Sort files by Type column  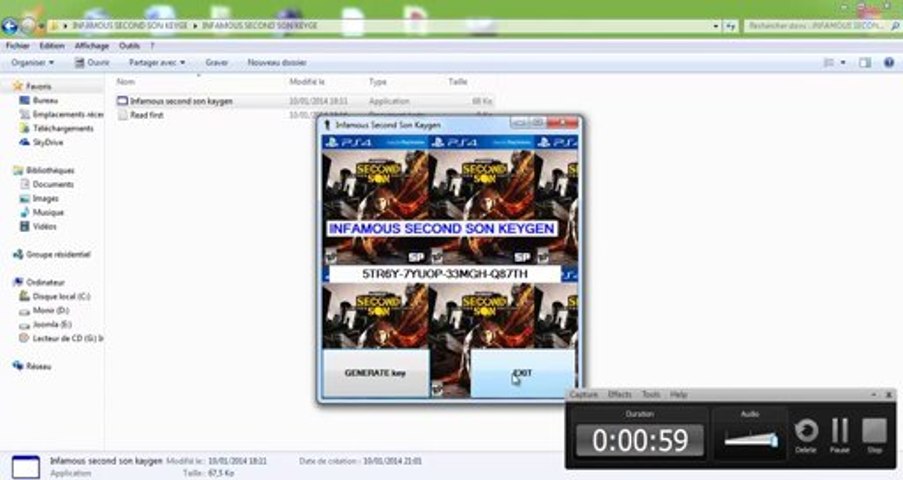(378, 82)
